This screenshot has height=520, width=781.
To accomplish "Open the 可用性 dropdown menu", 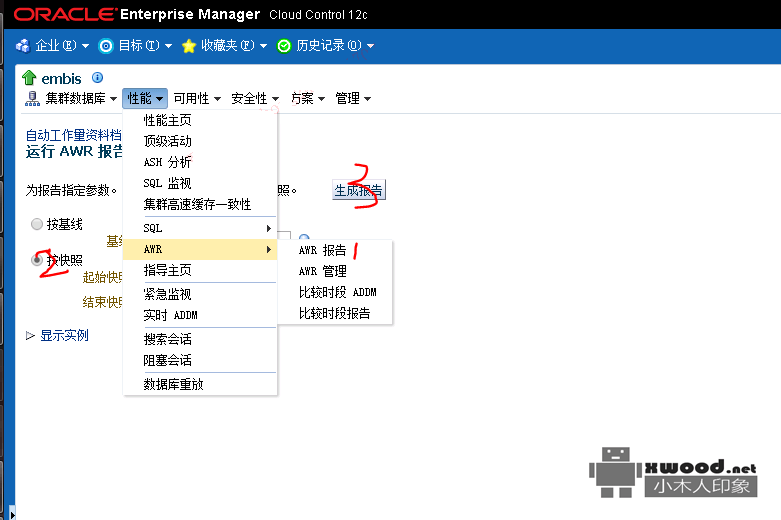I will (197, 99).
